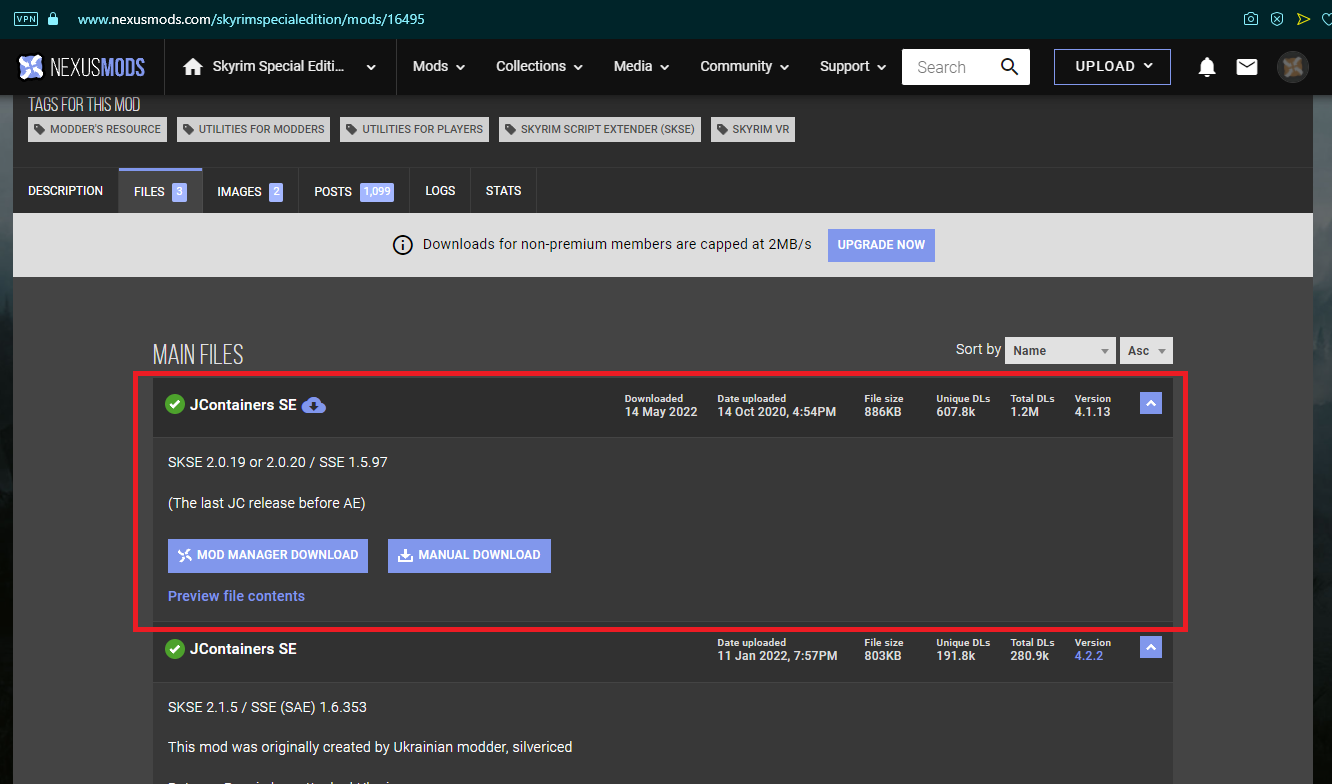Open the Upload dropdown button
The height and width of the screenshot is (784, 1332).
pyautogui.click(x=1114, y=67)
